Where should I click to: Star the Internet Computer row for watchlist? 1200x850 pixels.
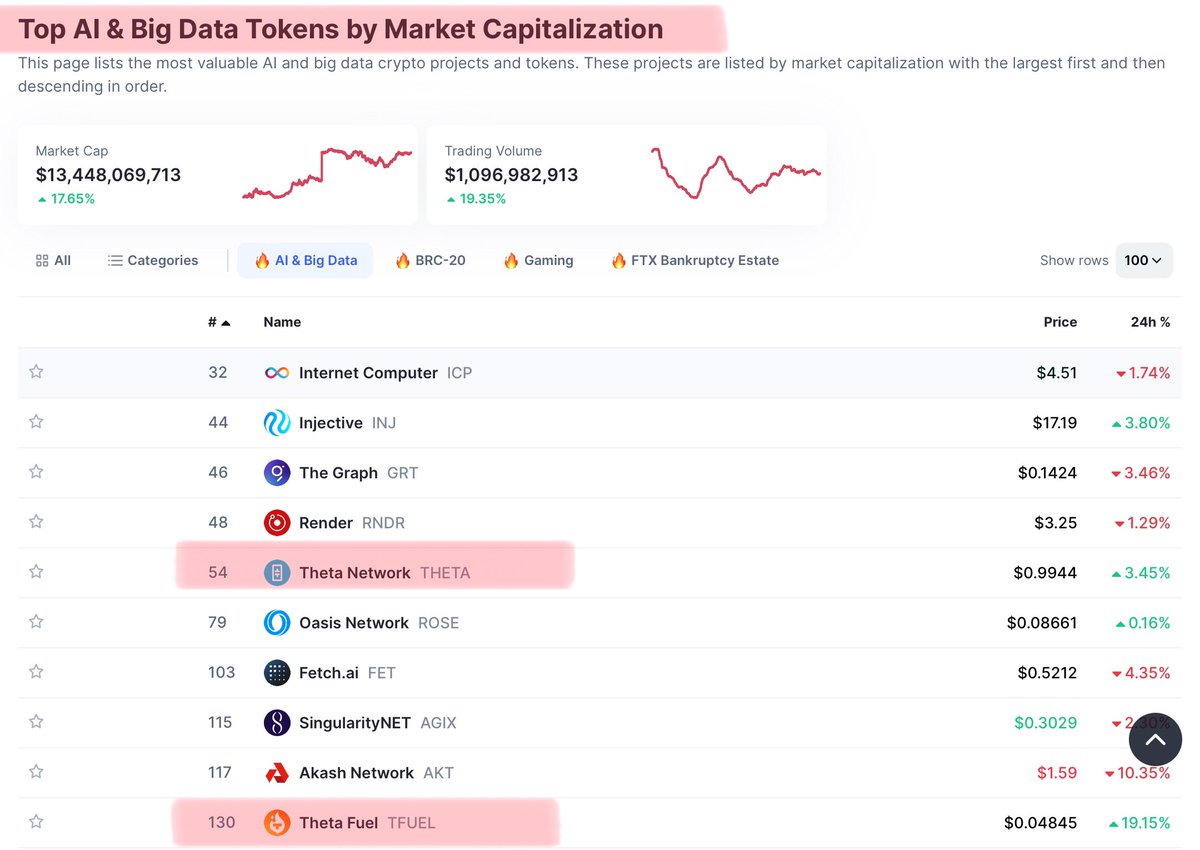click(x=36, y=372)
